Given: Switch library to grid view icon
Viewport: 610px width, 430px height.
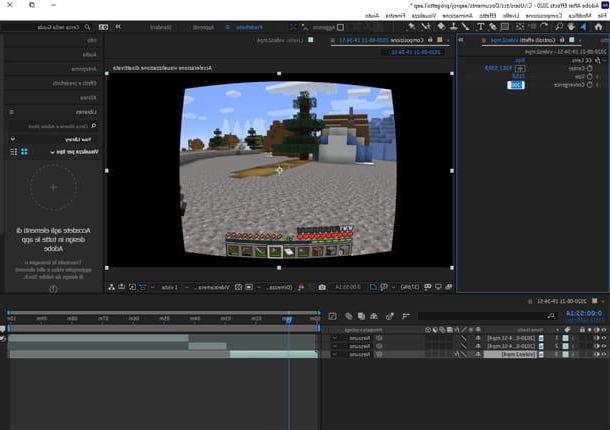Looking at the screenshot, I should [25, 151].
